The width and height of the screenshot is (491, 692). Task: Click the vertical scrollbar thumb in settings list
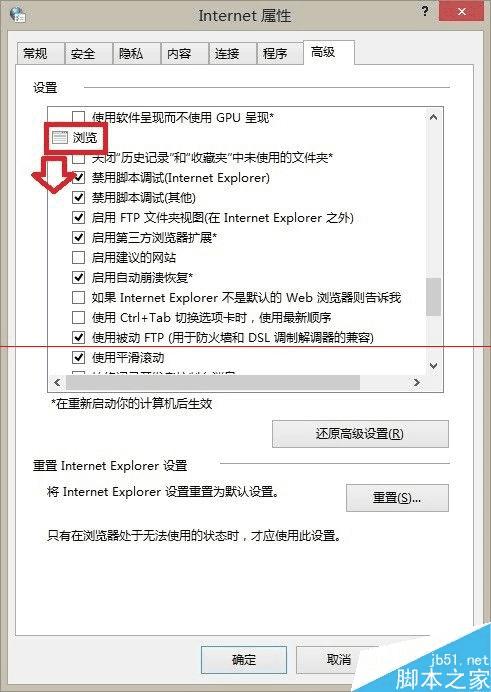433,297
